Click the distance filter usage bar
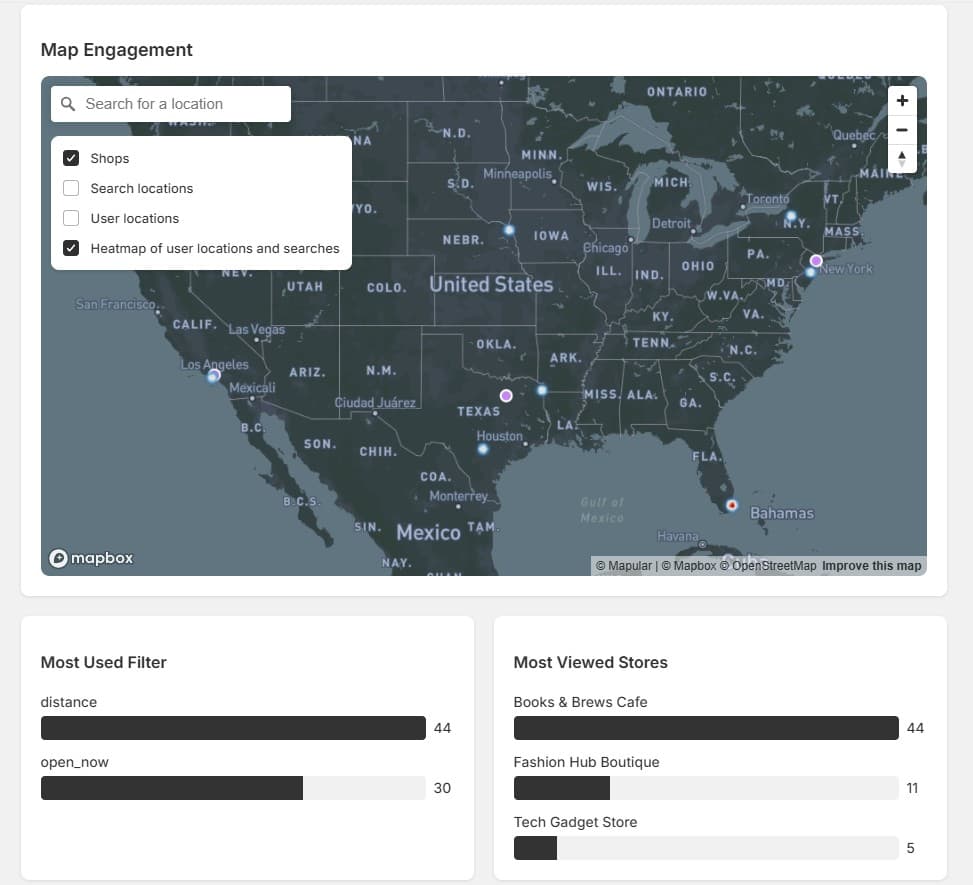Viewport: 973px width, 885px height. coord(232,728)
